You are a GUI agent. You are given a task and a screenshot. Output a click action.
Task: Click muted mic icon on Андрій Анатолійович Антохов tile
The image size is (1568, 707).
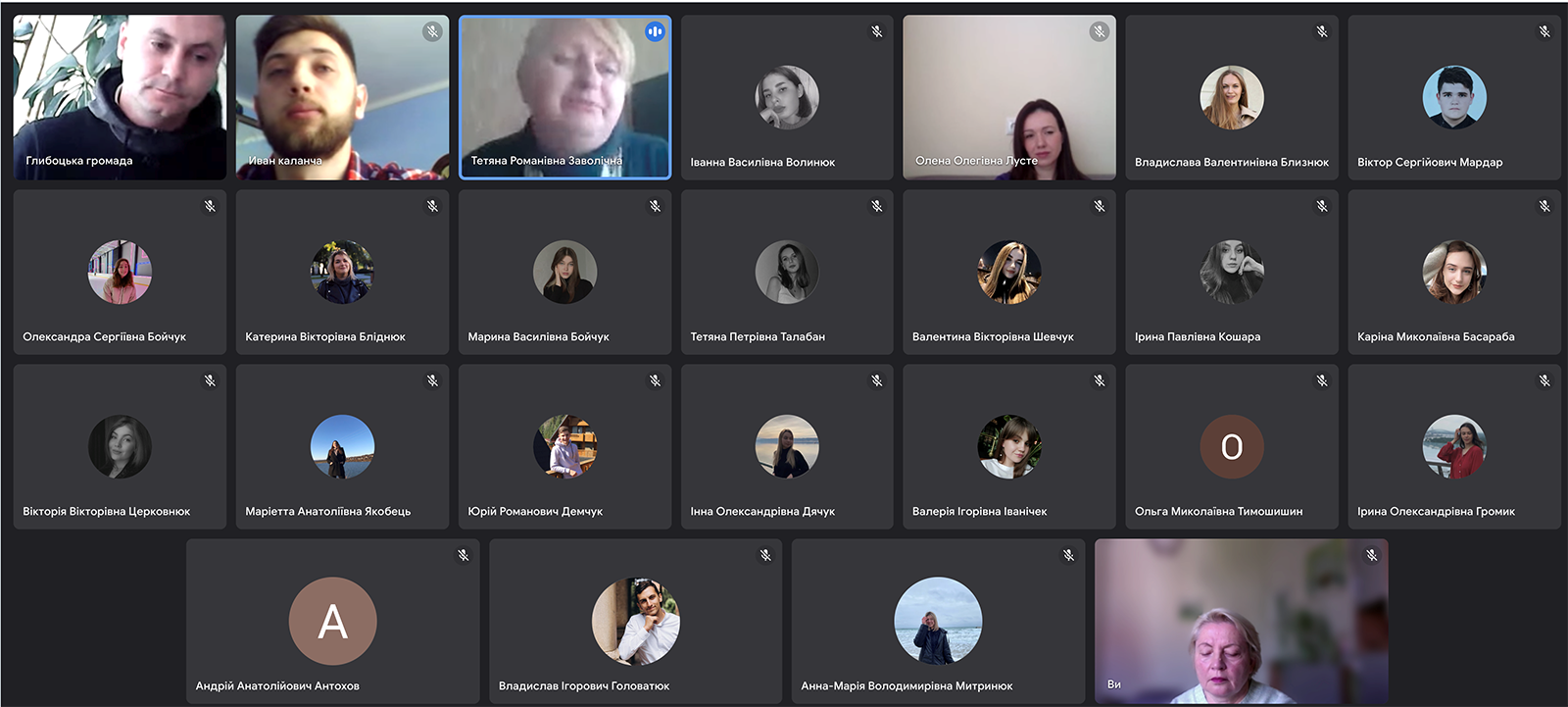pyautogui.click(x=464, y=555)
